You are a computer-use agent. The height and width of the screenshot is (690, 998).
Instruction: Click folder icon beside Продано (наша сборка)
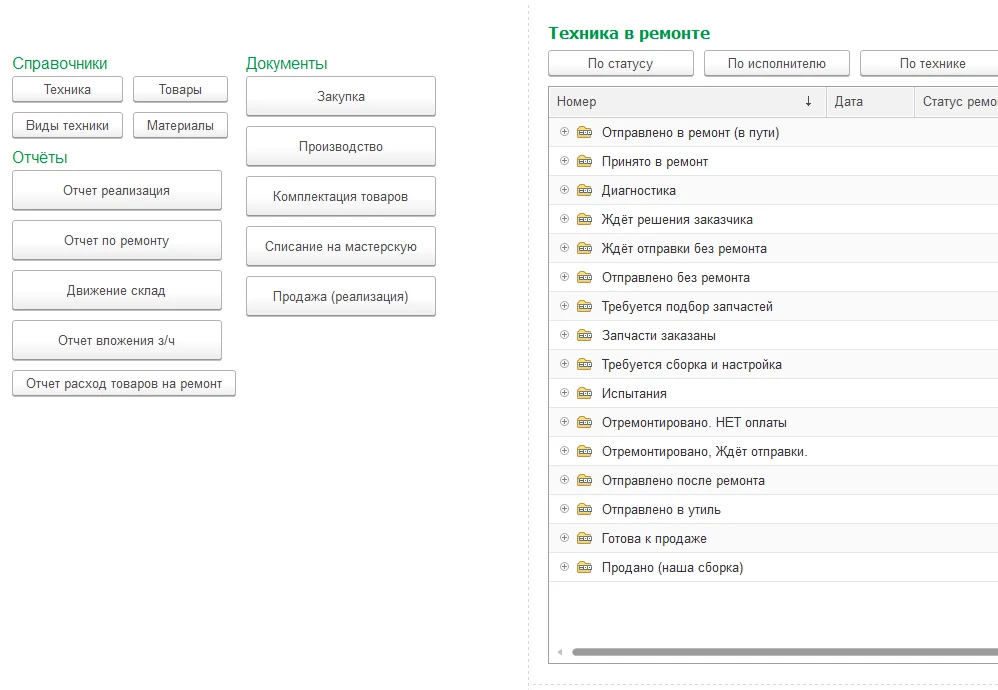point(585,568)
